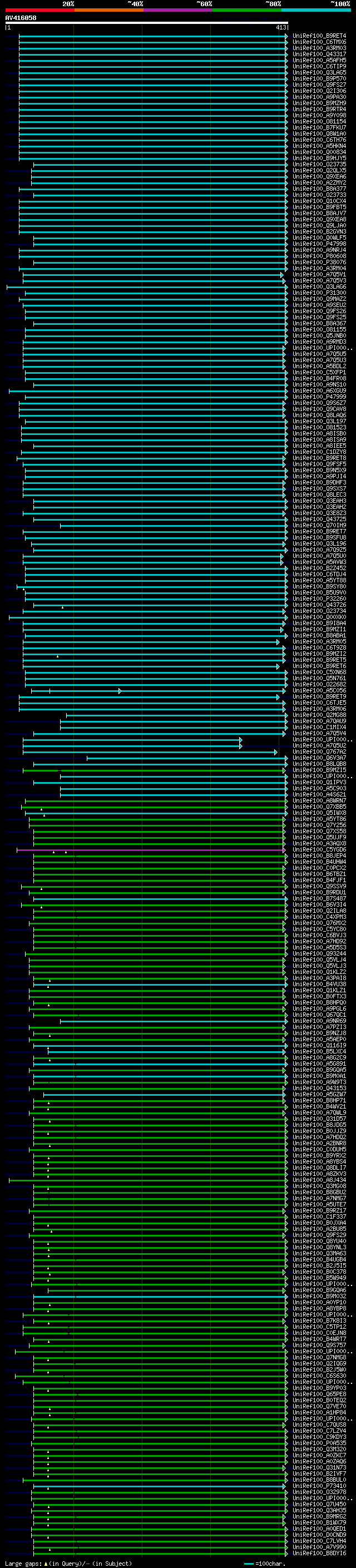Click the UniRef100_A9NR69 label

click(319, 1021)
